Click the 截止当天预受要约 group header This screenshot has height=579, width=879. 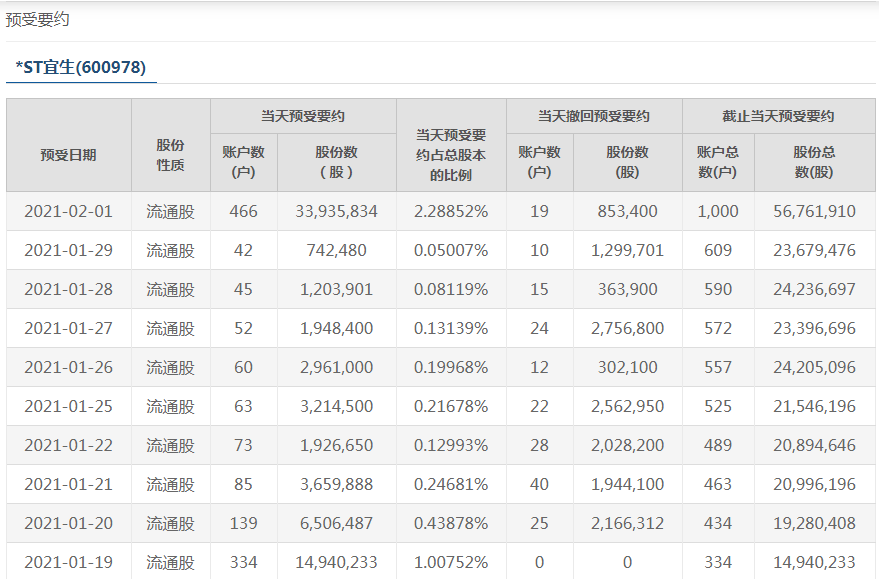[778, 116]
